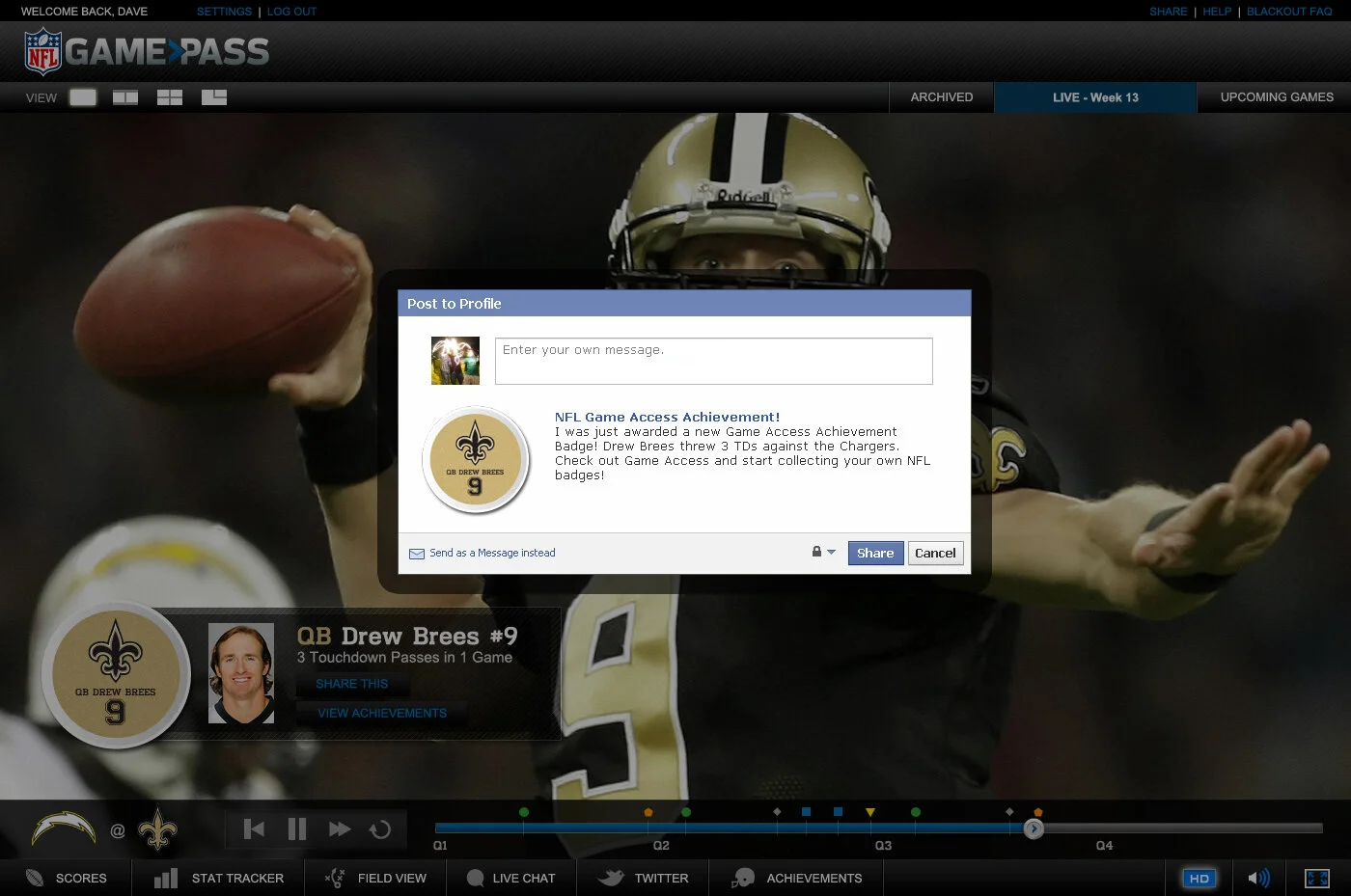Viewport: 1351px width, 896px height.
Task: Click the Q4 label on the timeline
Action: click(x=1104, y=845)
